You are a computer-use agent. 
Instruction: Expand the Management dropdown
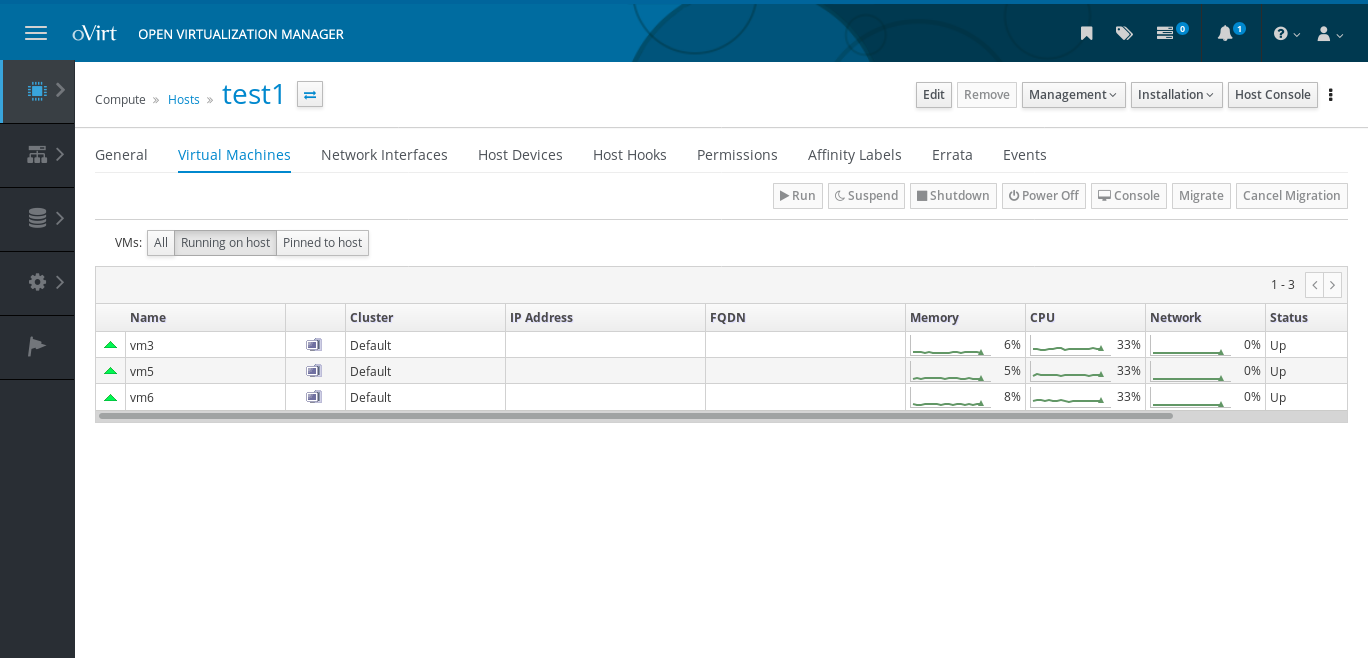coord(1073,95)
